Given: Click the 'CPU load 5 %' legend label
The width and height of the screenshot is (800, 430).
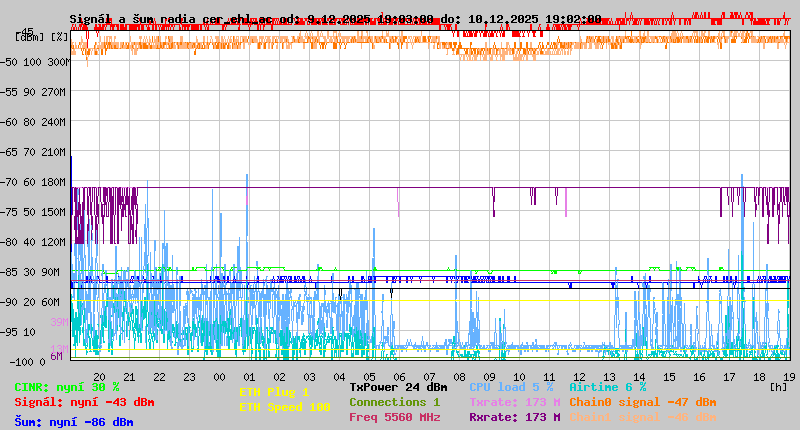Looking at the screenshot, I should [x=511, y=388].
